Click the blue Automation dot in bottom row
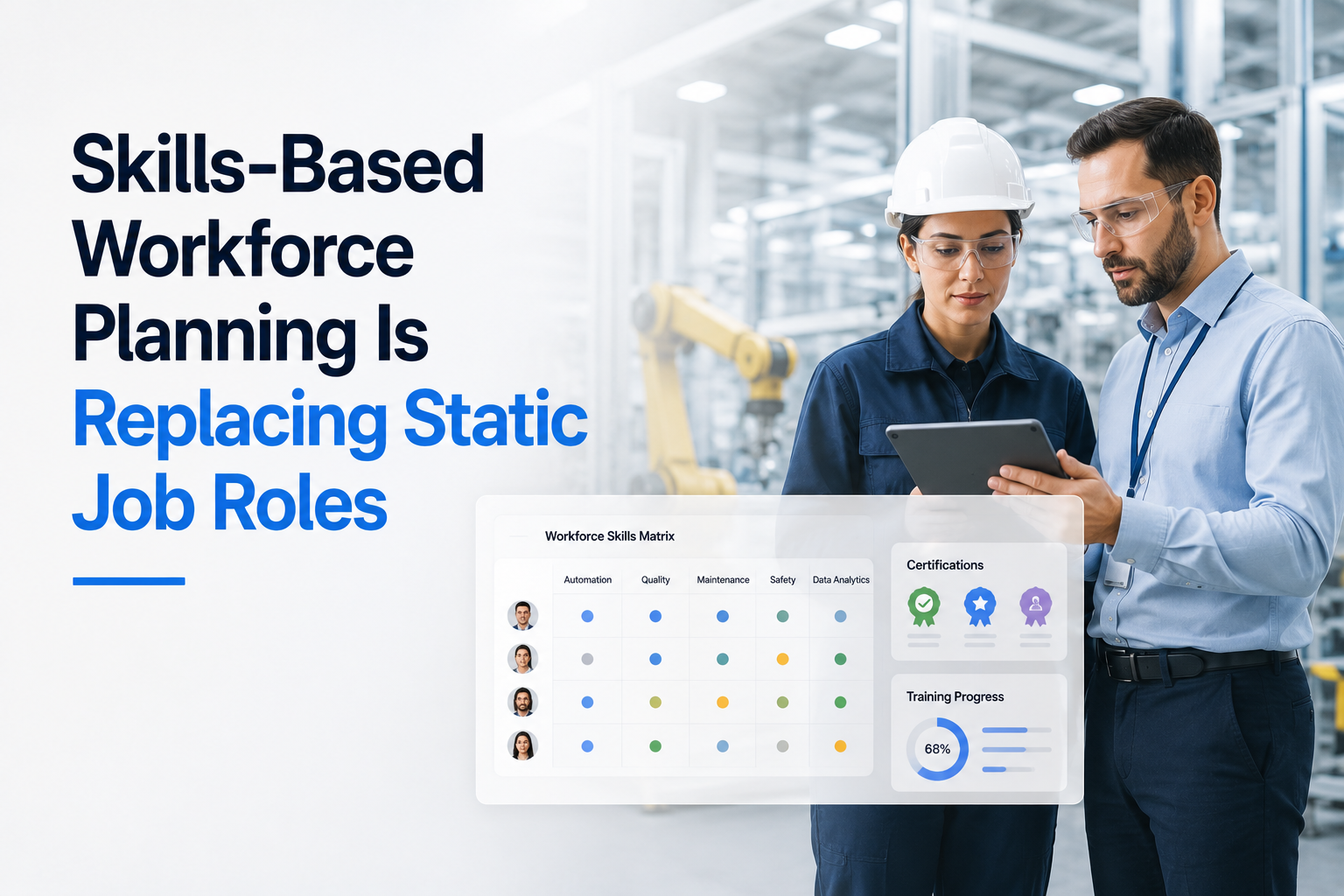This screenshot has width=1344, height=896. click(587, 746)
